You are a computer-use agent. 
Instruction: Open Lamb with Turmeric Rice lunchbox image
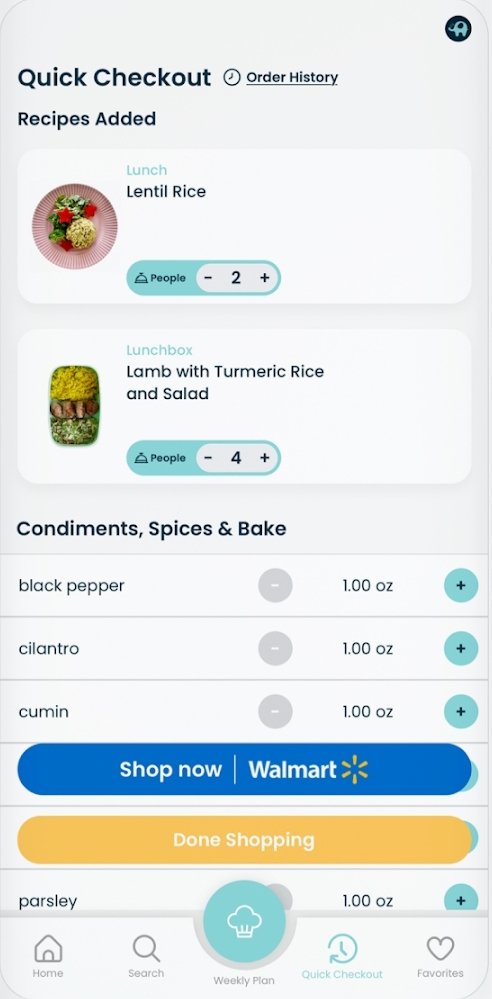(x=75, y=405)
